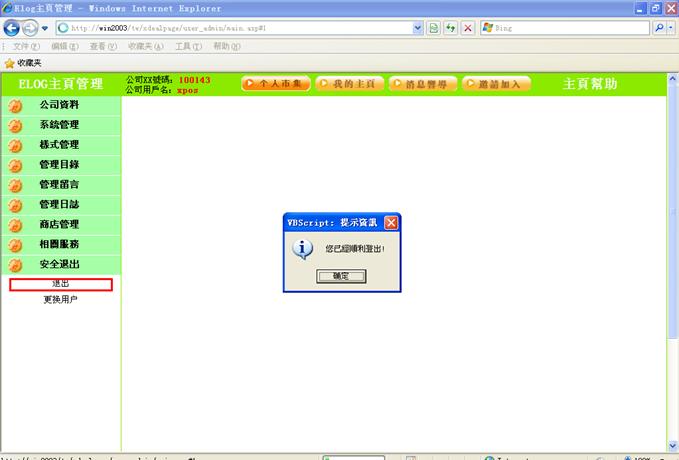Click the browser Back arrow button
The height and width of the screenshot is (460, 679).
click(x=13, y=28)
